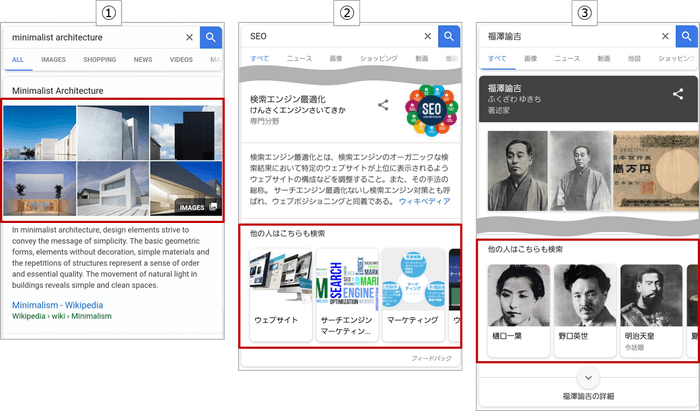Select the NEWS tab for minimalist architecture
Image resolution: width=700 pixels, height=411 pixels.
pos(143,60)
